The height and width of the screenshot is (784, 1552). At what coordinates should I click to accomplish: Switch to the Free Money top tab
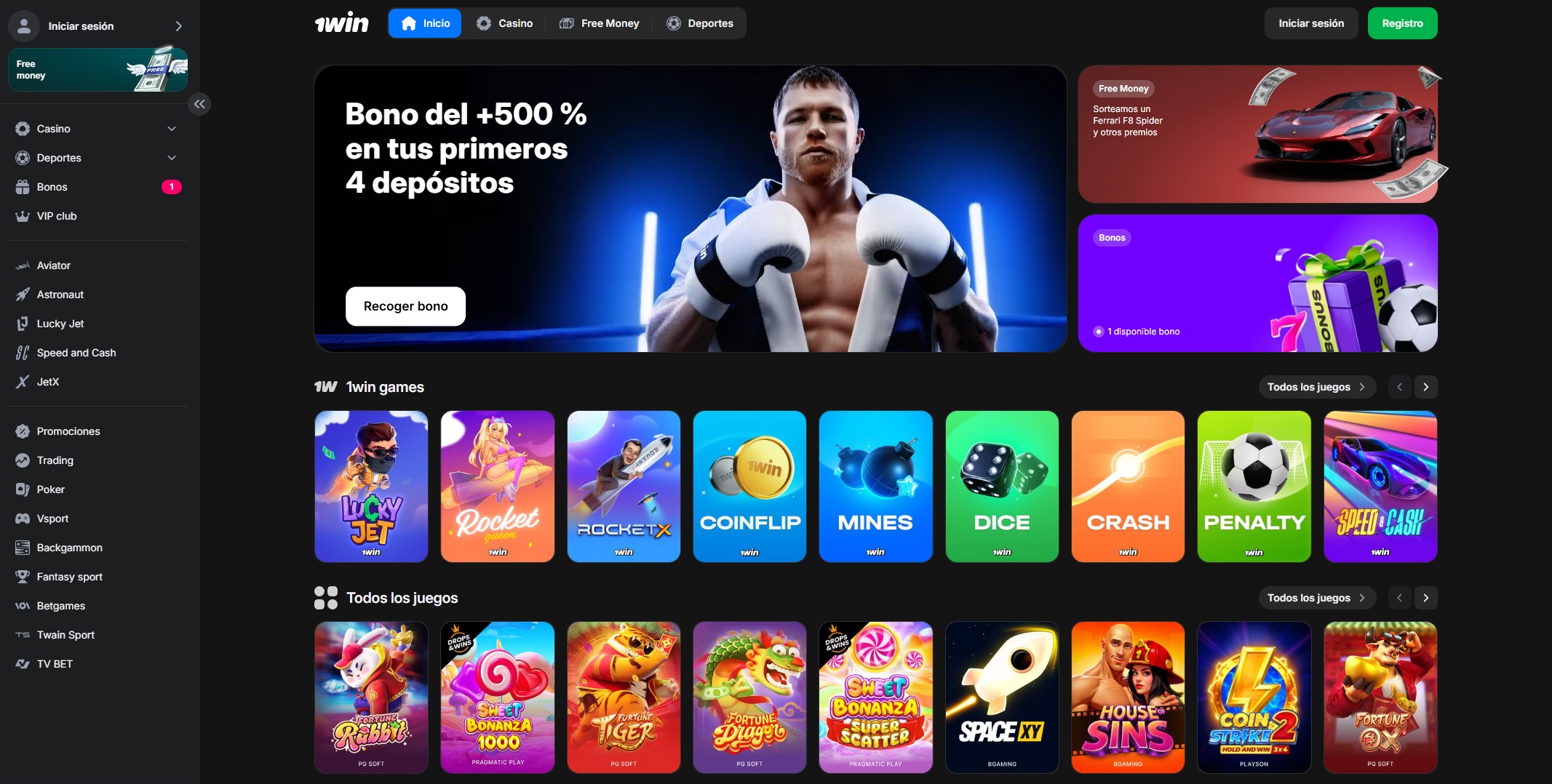[600, 23]
